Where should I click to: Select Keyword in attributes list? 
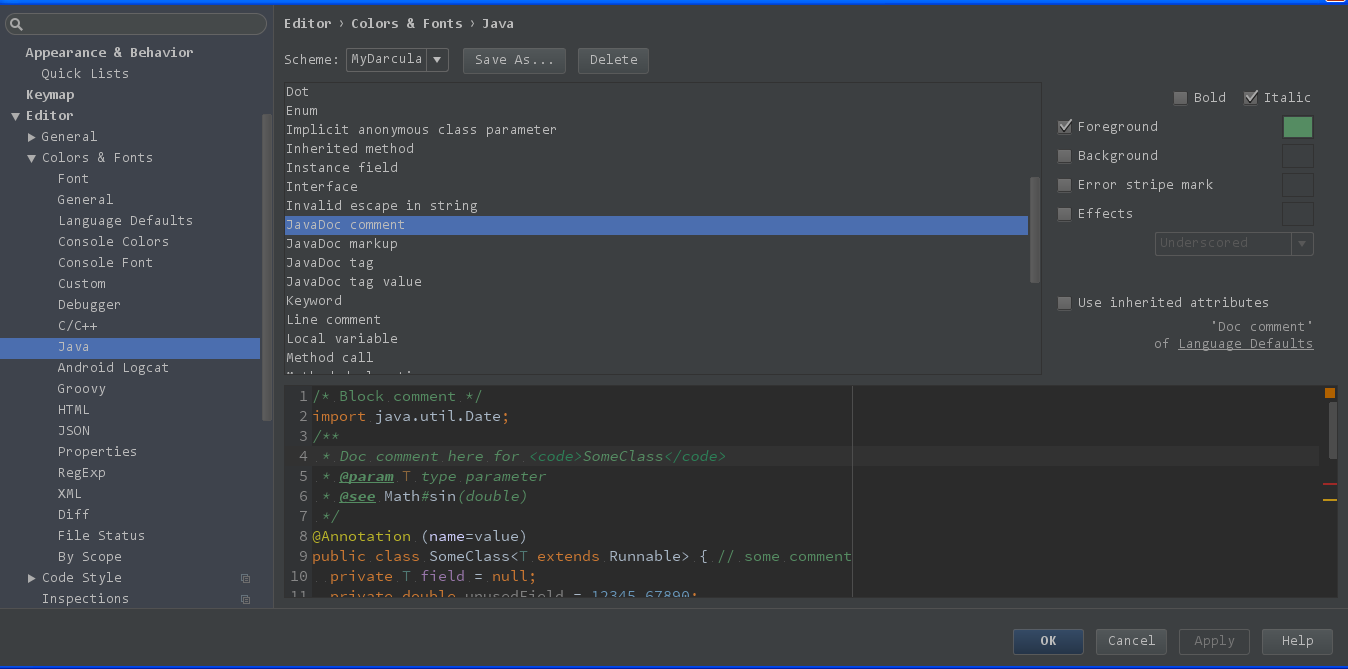click(657, 301)
